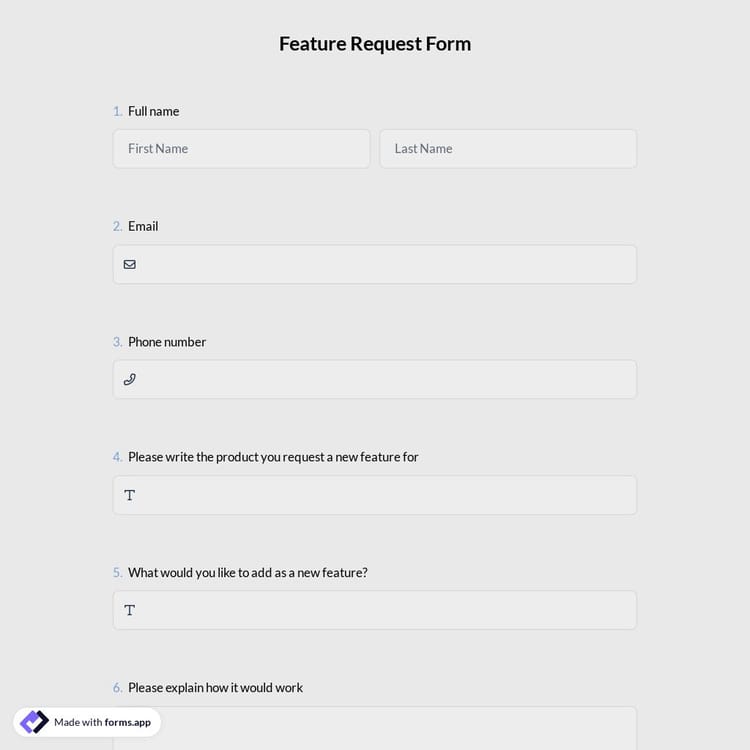Image resolution: width=750 pixels, height=750 pixels.
Task: Click inside the Email text box
Action: point(385,265)
